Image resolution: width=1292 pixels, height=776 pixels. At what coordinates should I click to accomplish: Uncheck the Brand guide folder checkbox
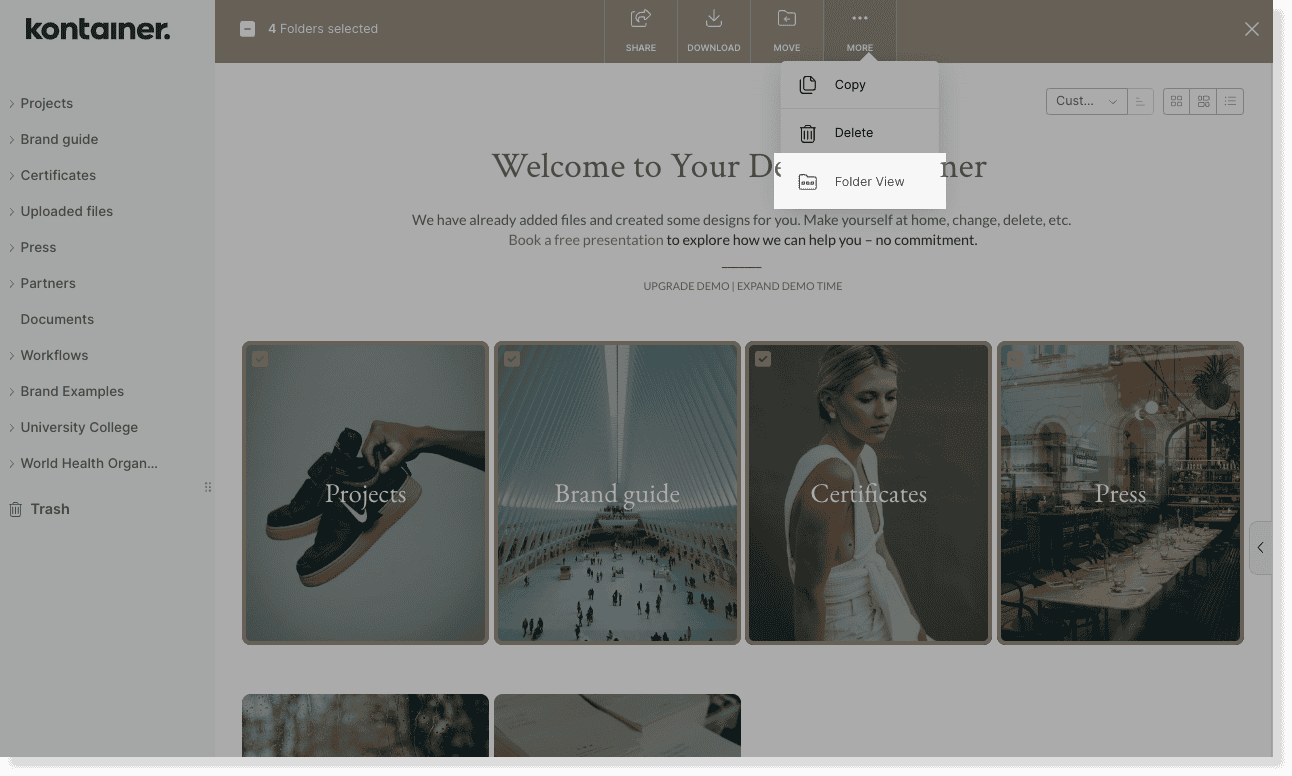(x=512, y=359)
